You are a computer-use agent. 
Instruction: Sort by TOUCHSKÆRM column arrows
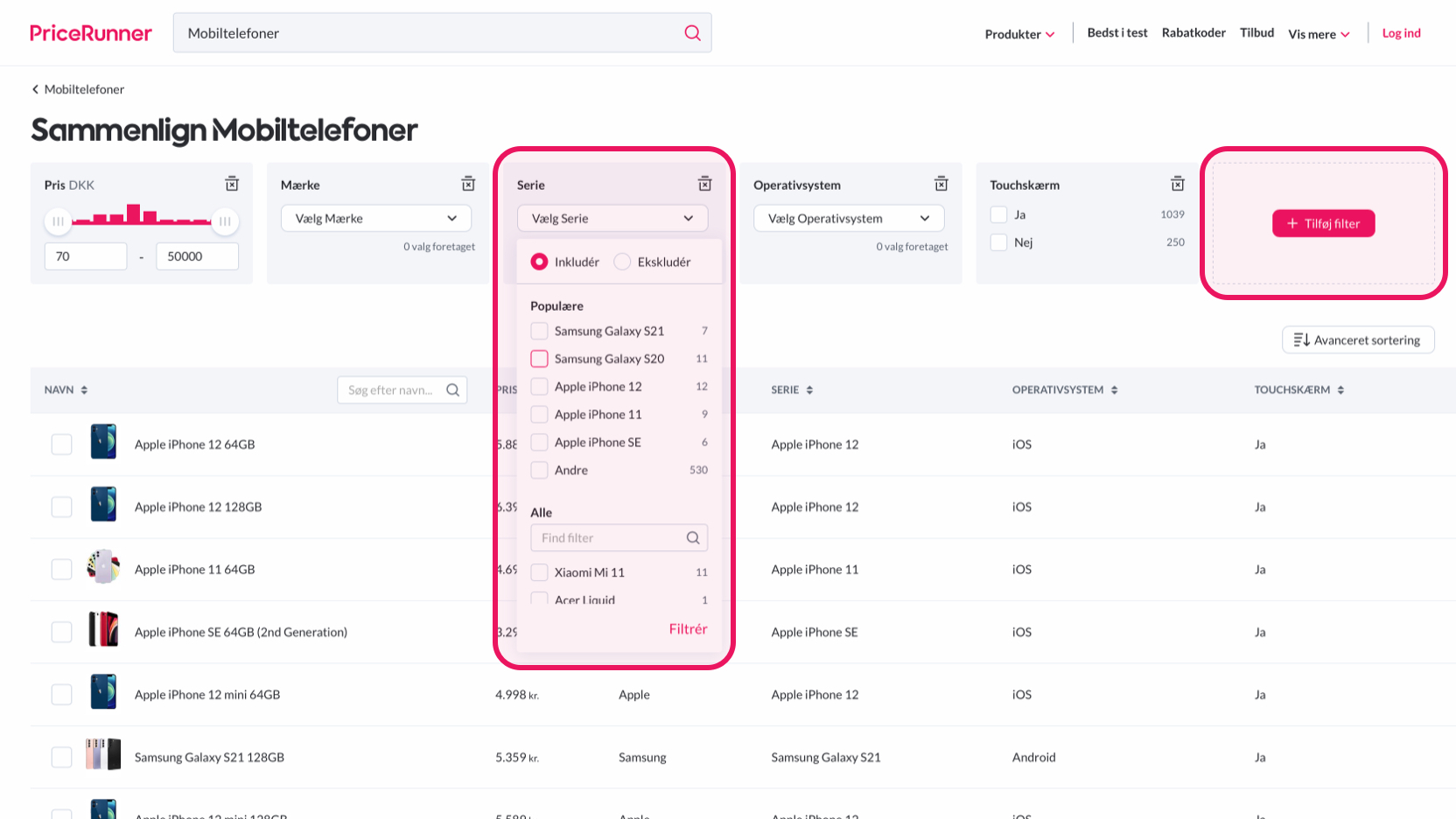click(1340, 390)
